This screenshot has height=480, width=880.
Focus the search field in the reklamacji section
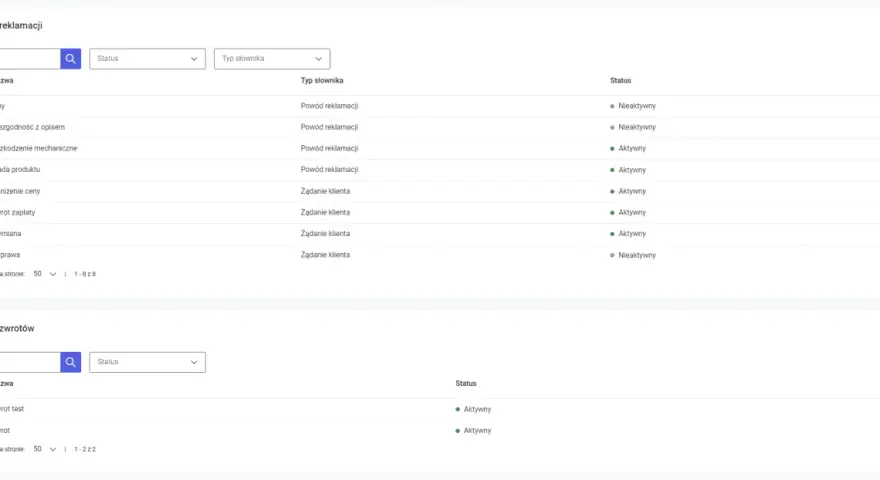click(x=30, y=58)
